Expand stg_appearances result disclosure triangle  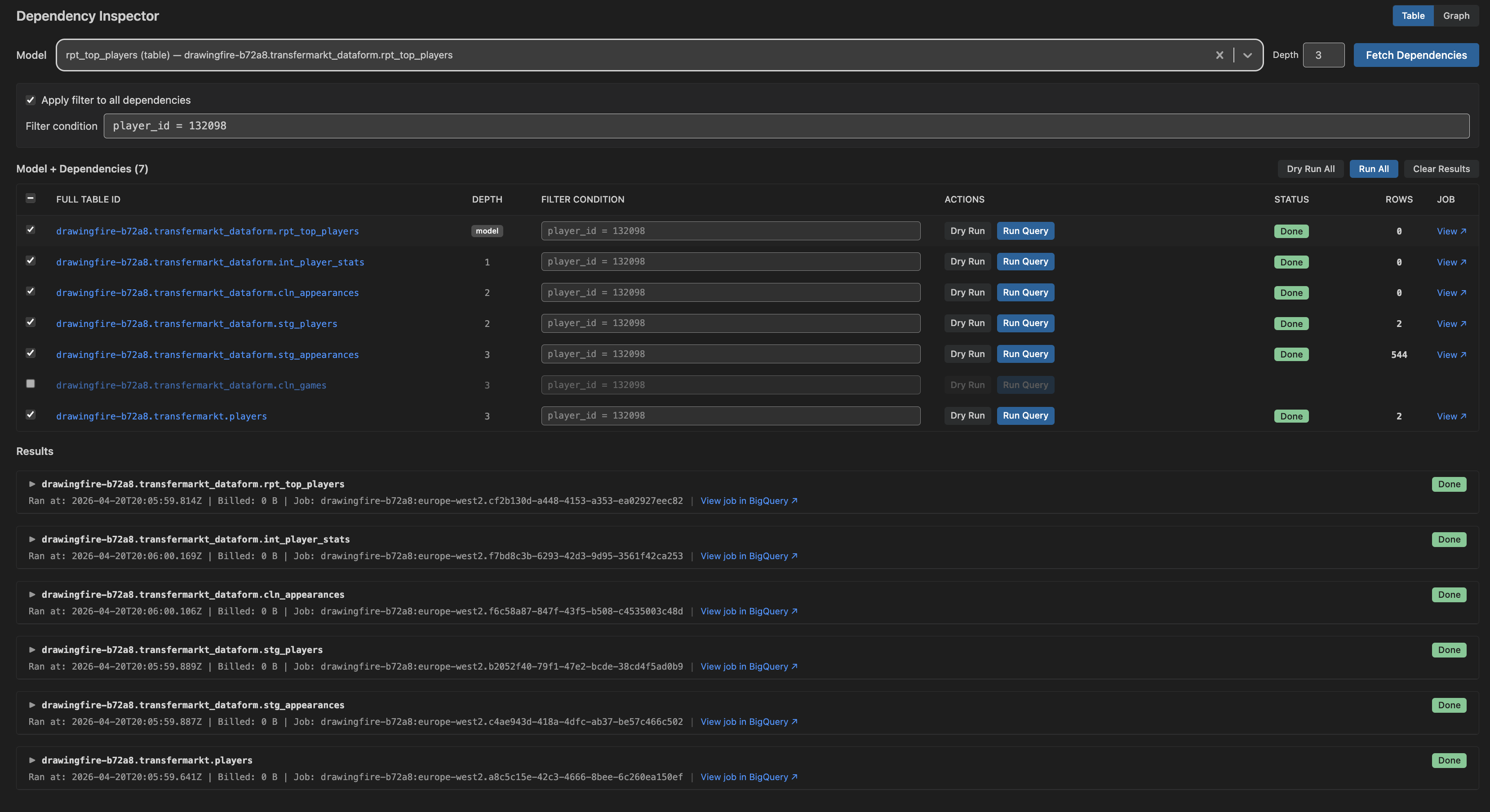pyautogui.click(x=32, y=705)
